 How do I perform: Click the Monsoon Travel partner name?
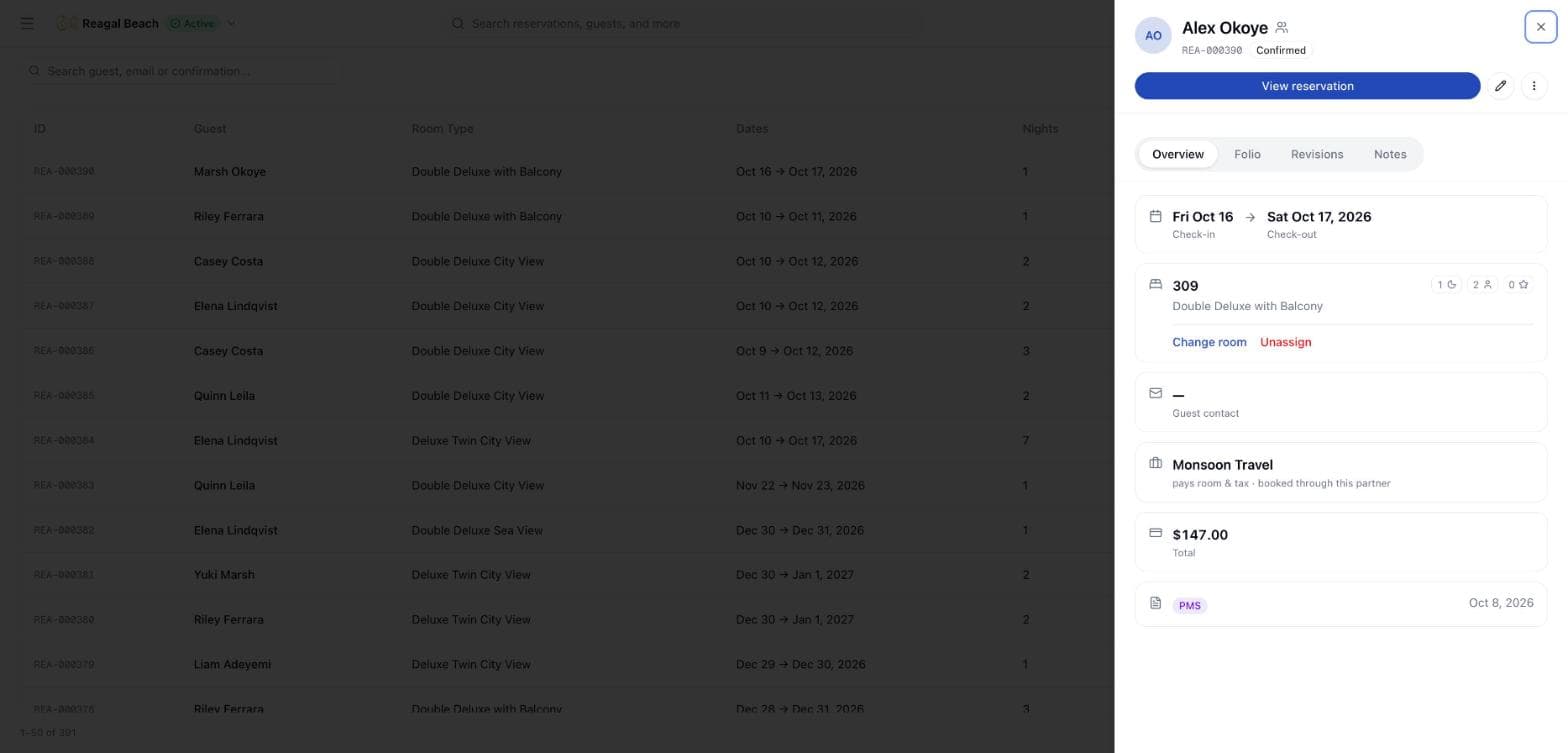coord(1222,465)
